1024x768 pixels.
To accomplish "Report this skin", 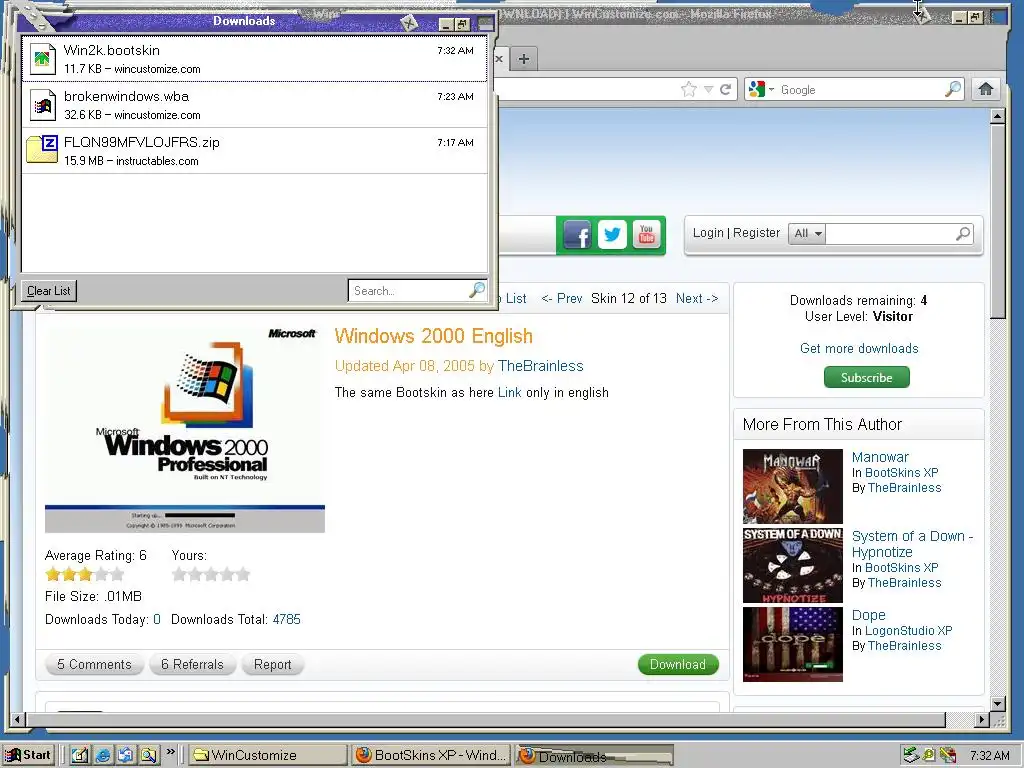I will [272, 664].
